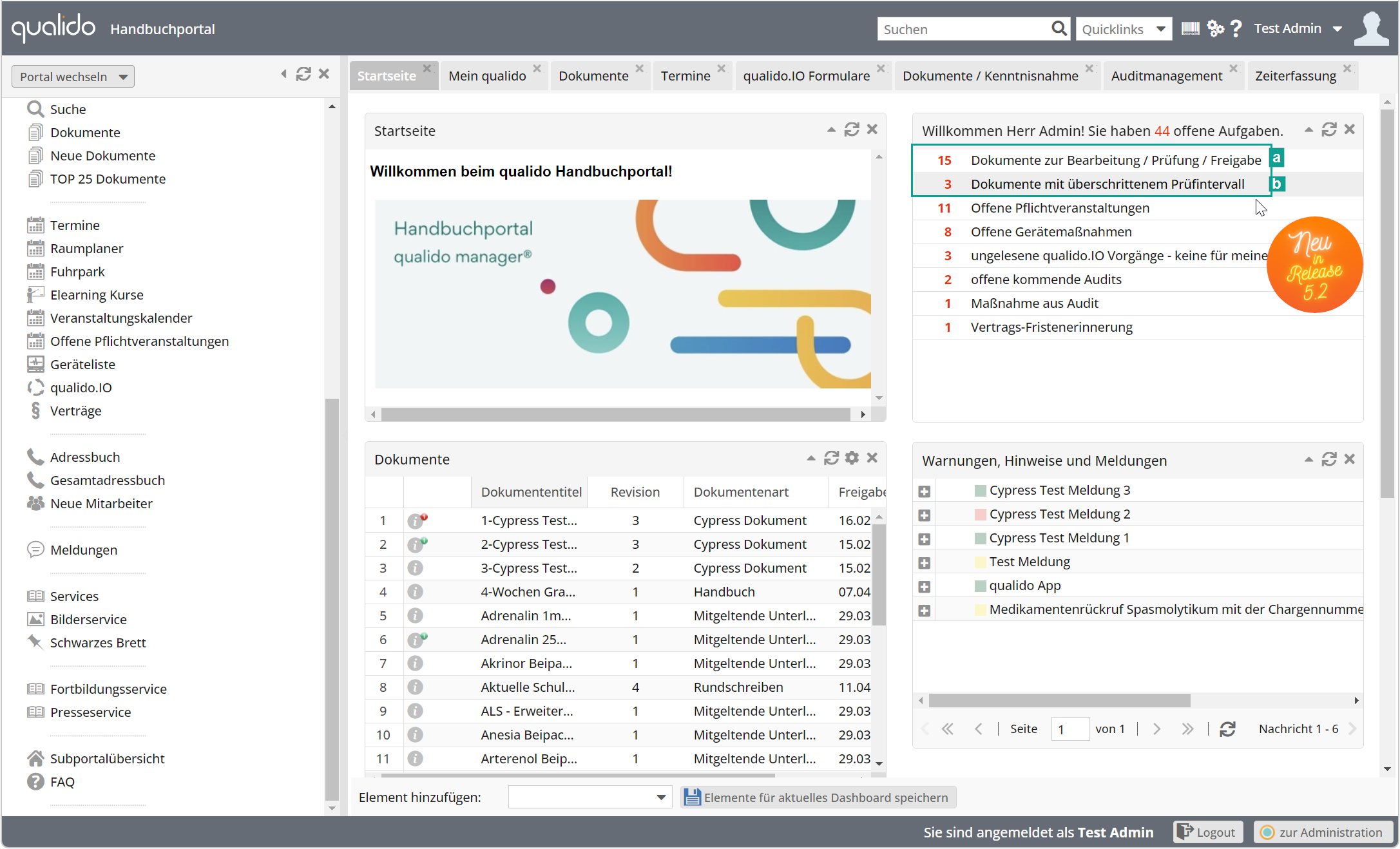Reload messages using pager refresh icon
Screen dimensions: 1400x849
pos(1227,729)
